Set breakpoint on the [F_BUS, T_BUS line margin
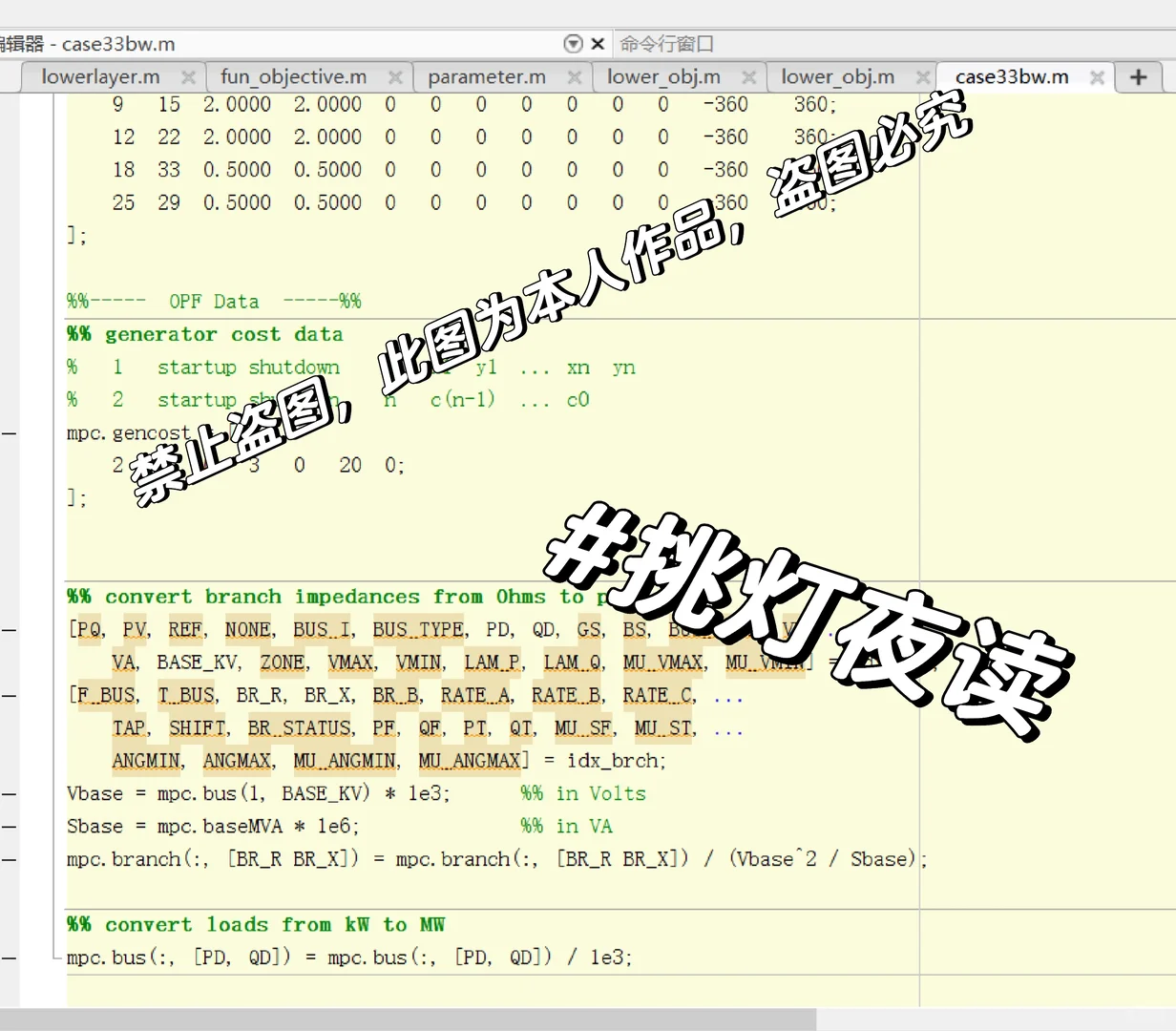 click(x=9, y=696)
